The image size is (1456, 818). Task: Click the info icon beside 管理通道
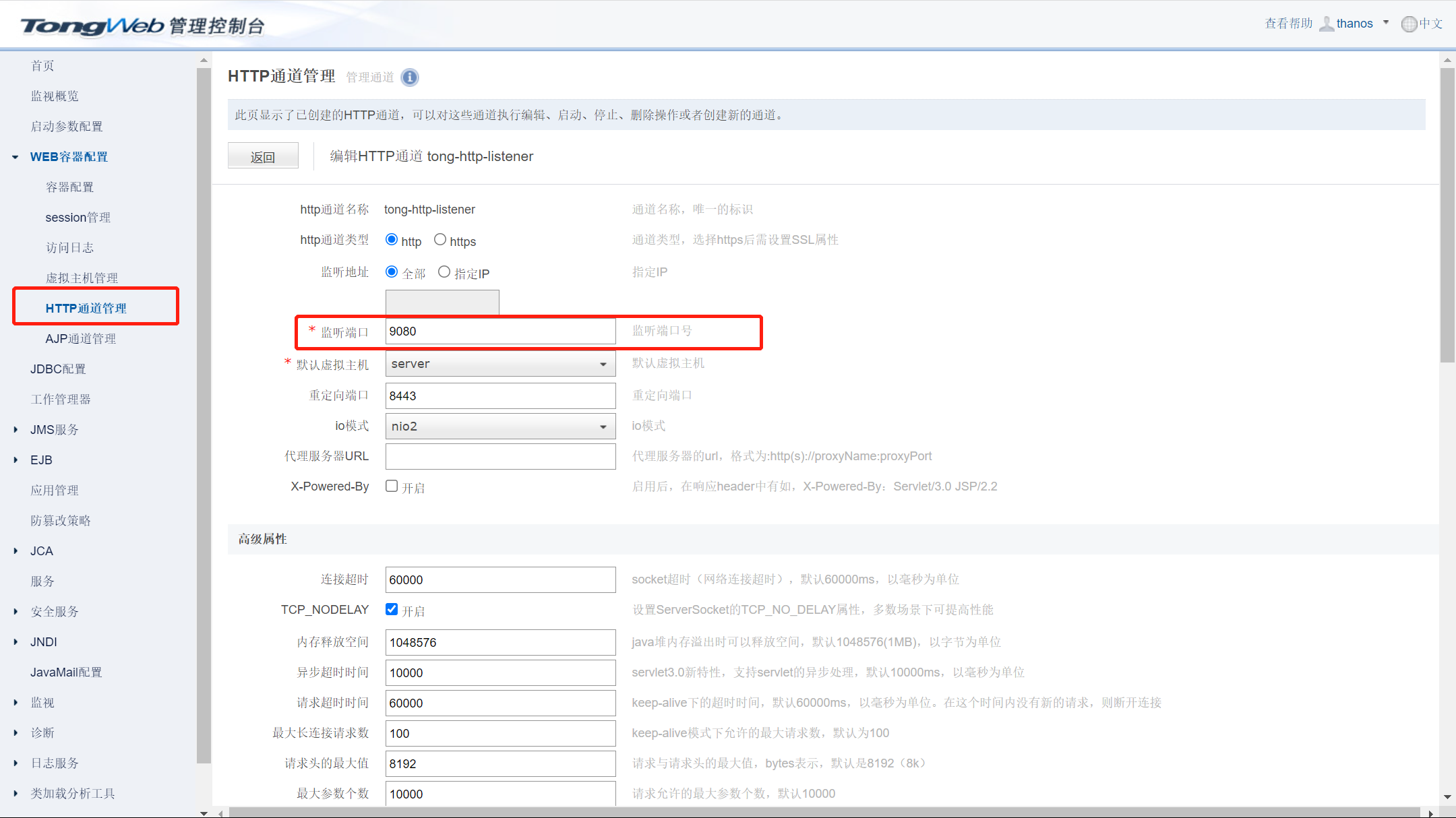[410, 77]
